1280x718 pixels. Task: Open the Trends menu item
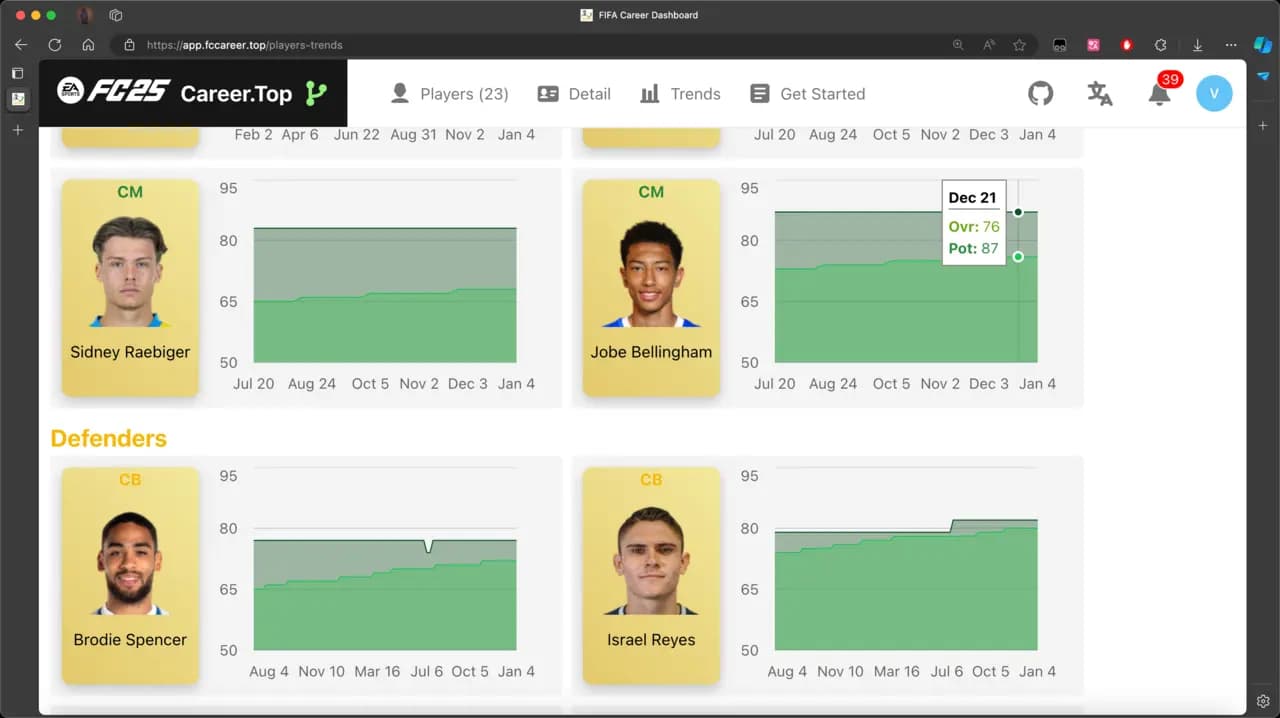(x=680, y=93)
